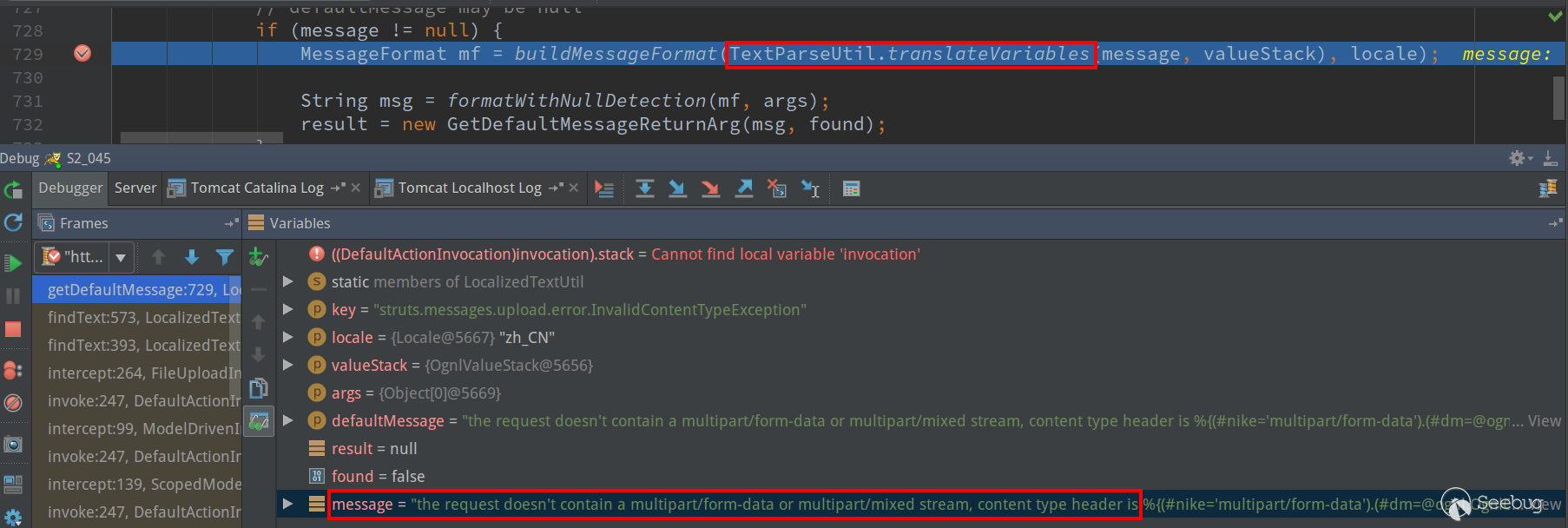Click the Evaluate Expression calculator icon
The image size is (1568, 528).
click(851, 188)
